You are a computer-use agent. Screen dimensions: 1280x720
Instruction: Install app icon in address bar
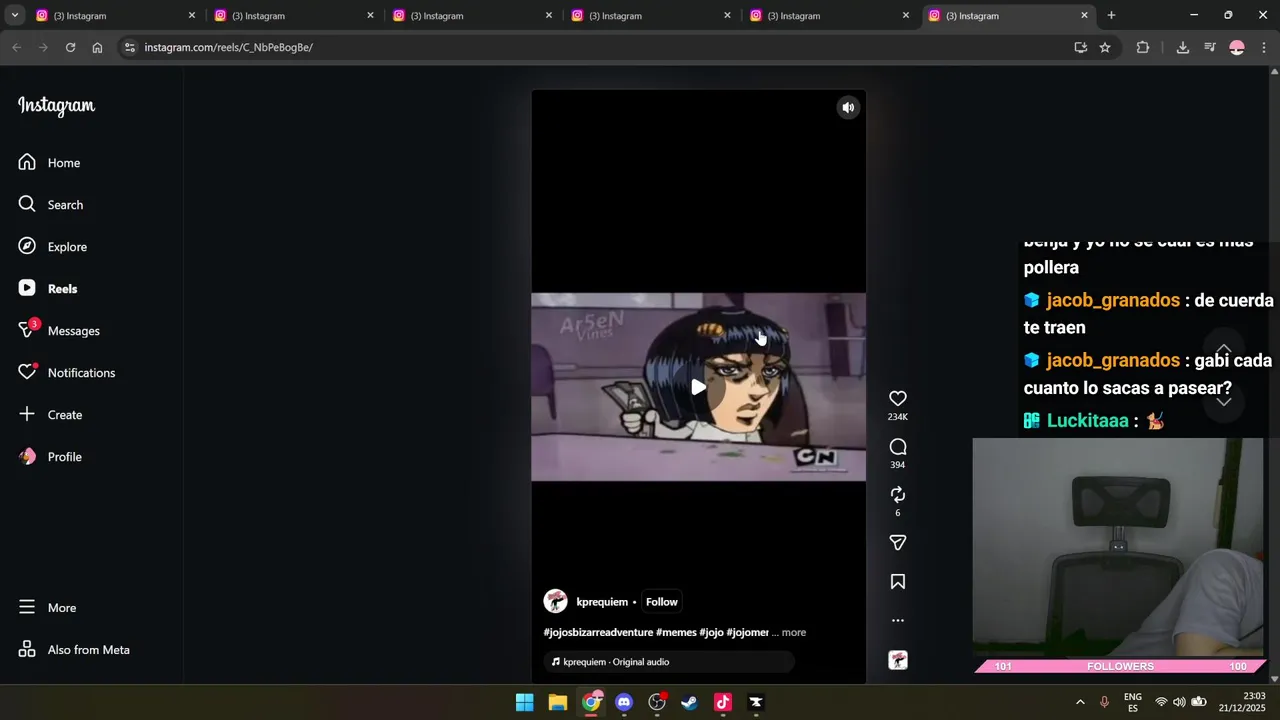click(1080, 48)
